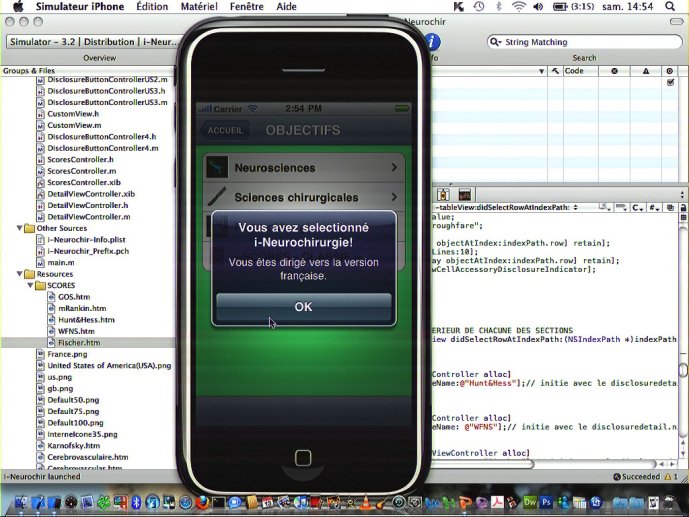The image size is (689, 517).
Task: Click the editor pane stepper arrows
Action: click(682, 194)
